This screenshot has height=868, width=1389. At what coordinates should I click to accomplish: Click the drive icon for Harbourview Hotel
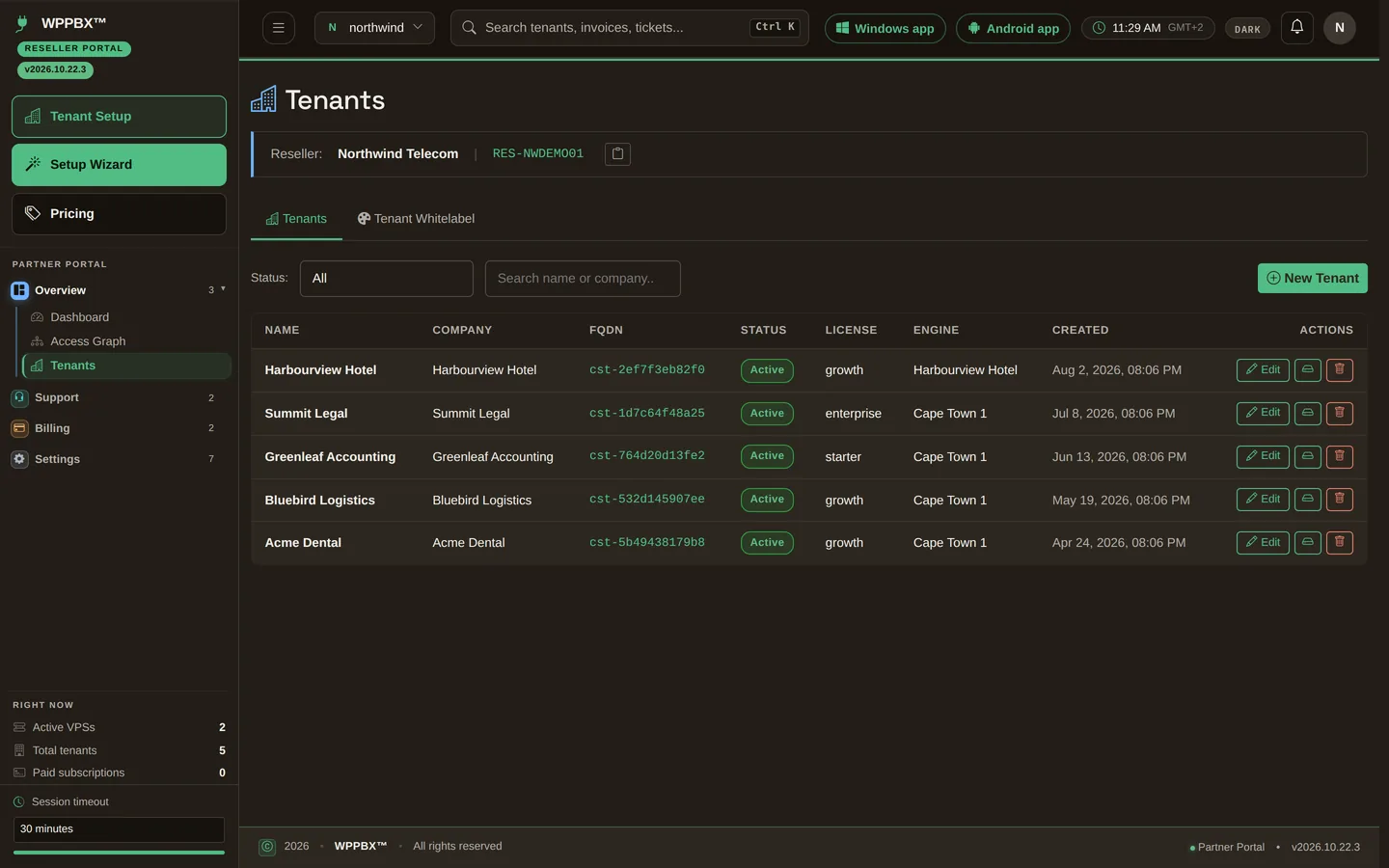coord(1307,370)
